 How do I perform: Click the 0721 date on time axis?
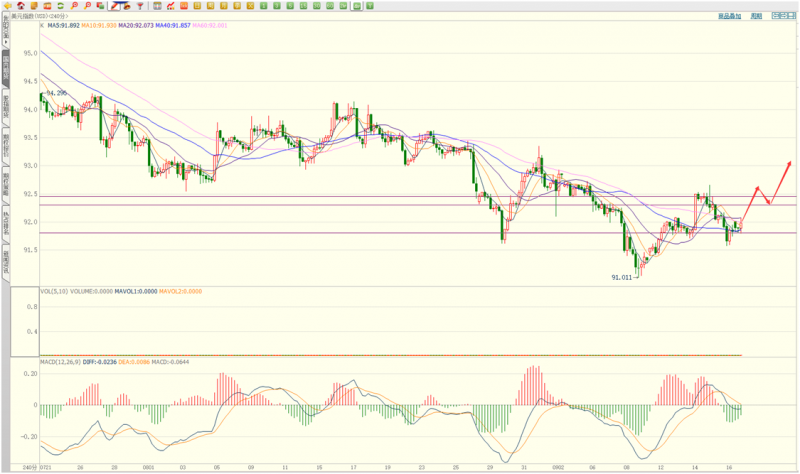tap(45, 467)
